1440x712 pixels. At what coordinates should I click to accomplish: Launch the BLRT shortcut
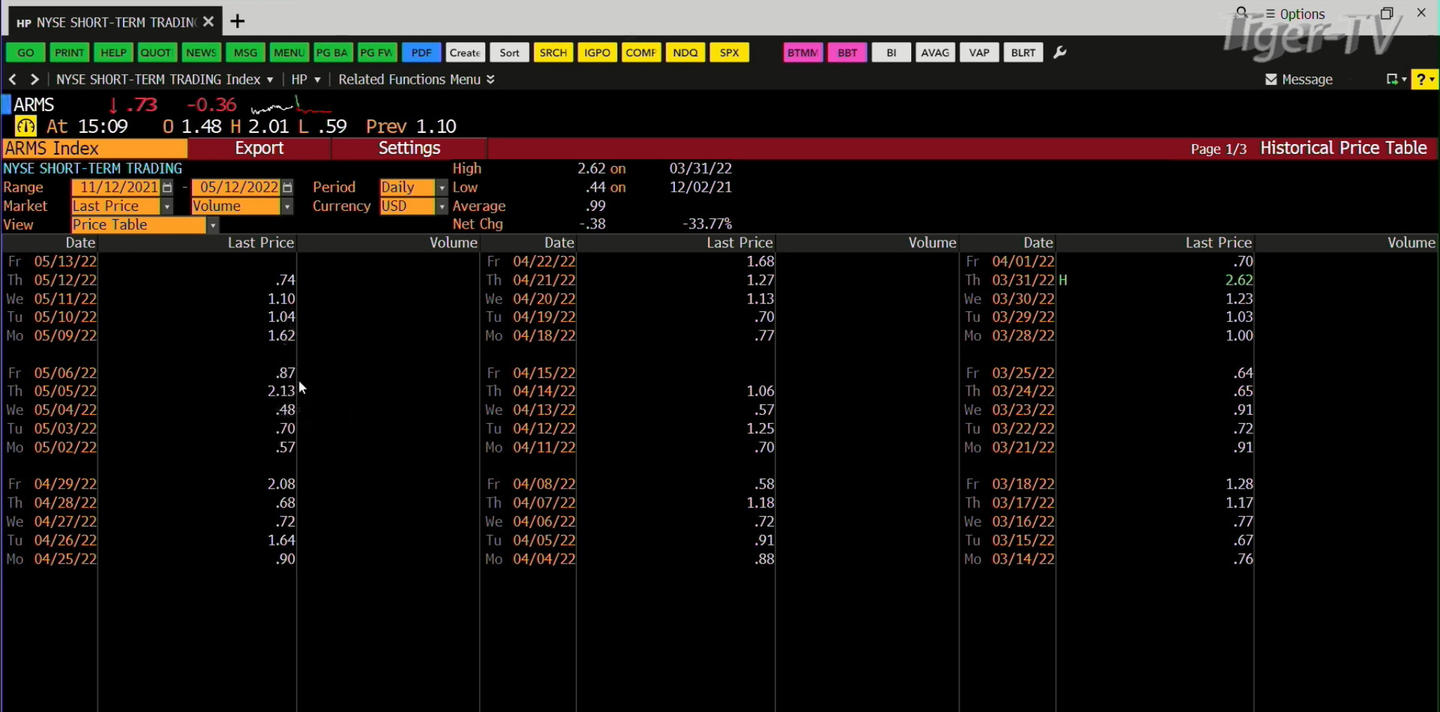coord(1023,52)
